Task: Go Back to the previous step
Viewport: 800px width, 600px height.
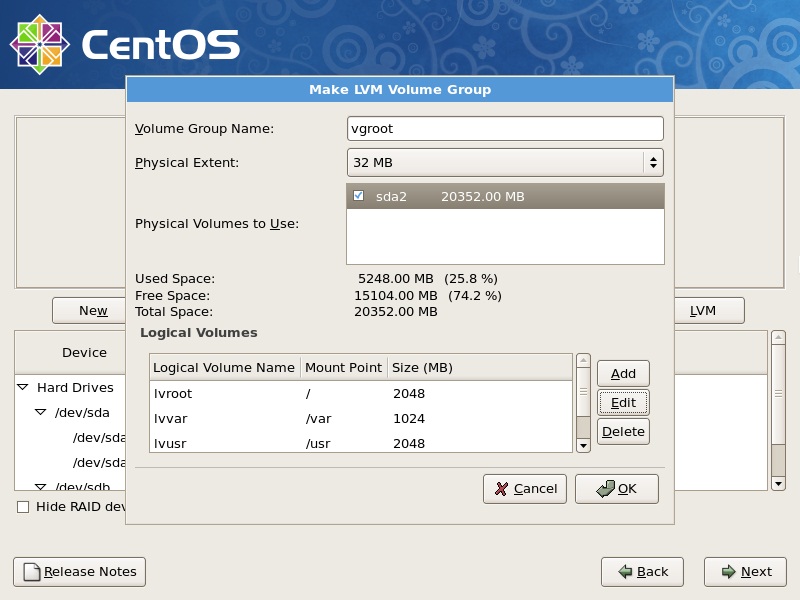Action: click(642, 572)
